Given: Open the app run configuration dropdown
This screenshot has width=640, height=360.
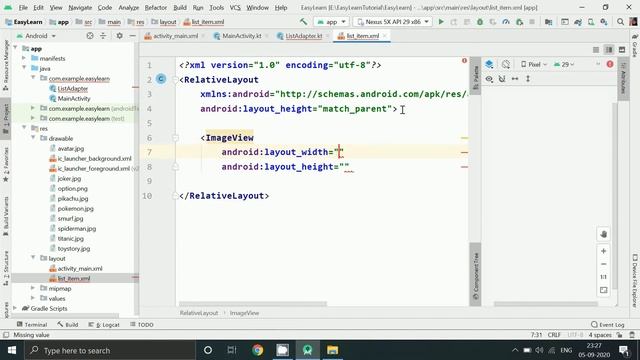Looking at the screenshot, I should 331,22.
